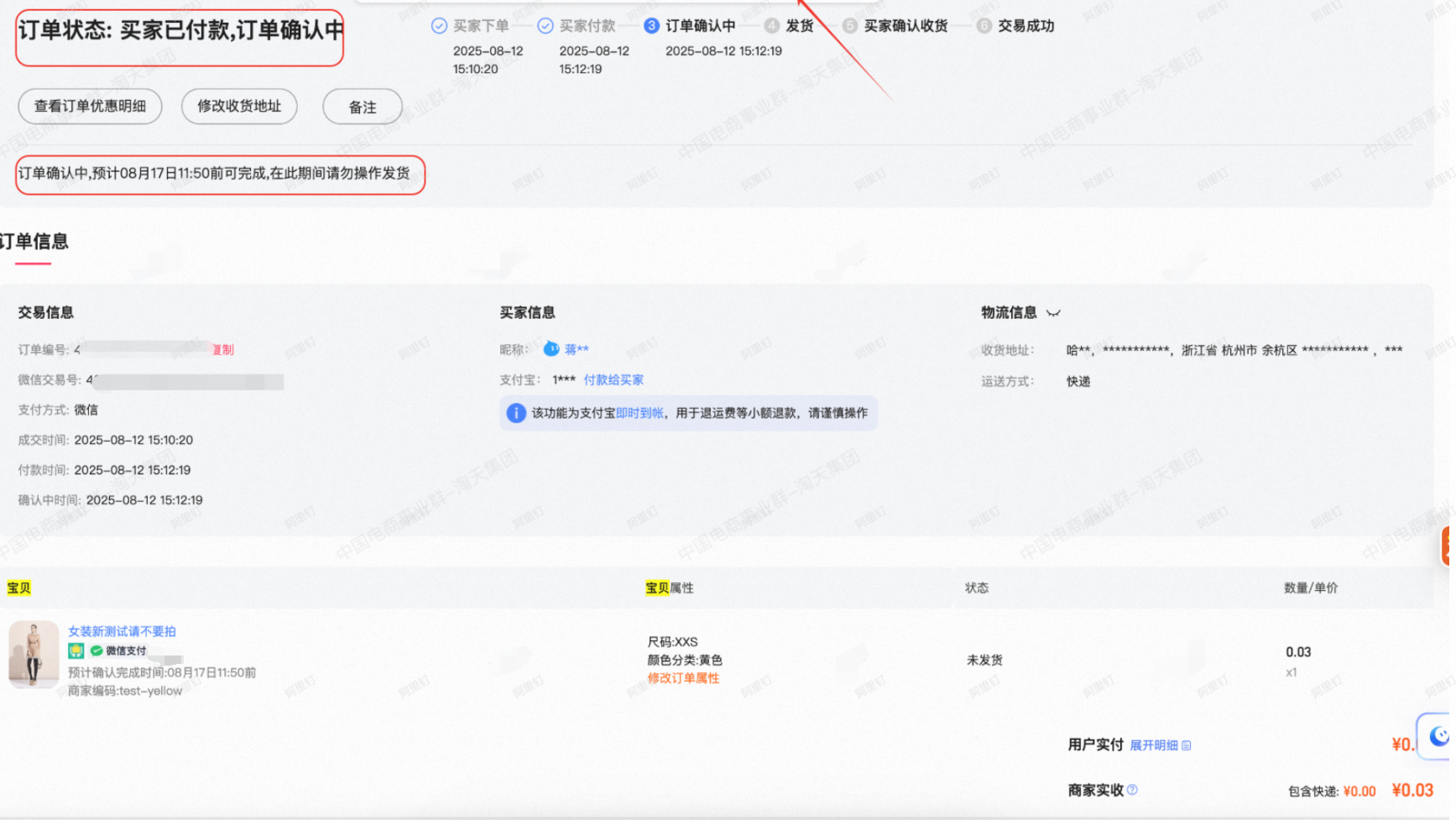Click 宝贝属性 column header
This screenshot has height=820, width=1456.
[x=670, y=588]
